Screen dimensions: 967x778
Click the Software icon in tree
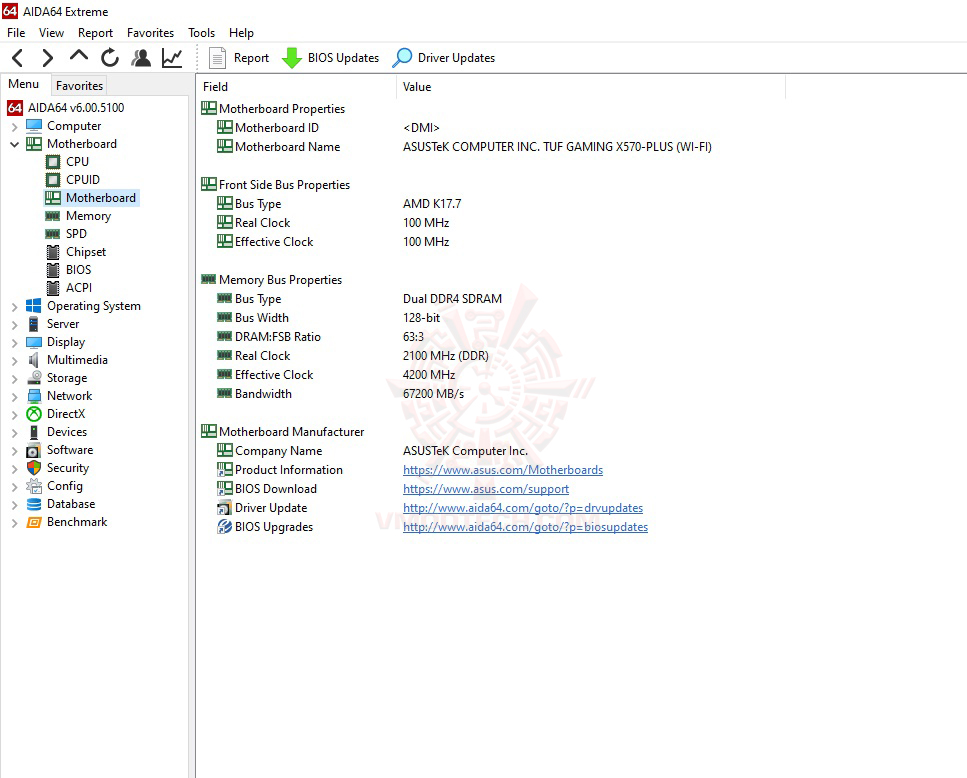pyautogui.click(x=34, y=450)
